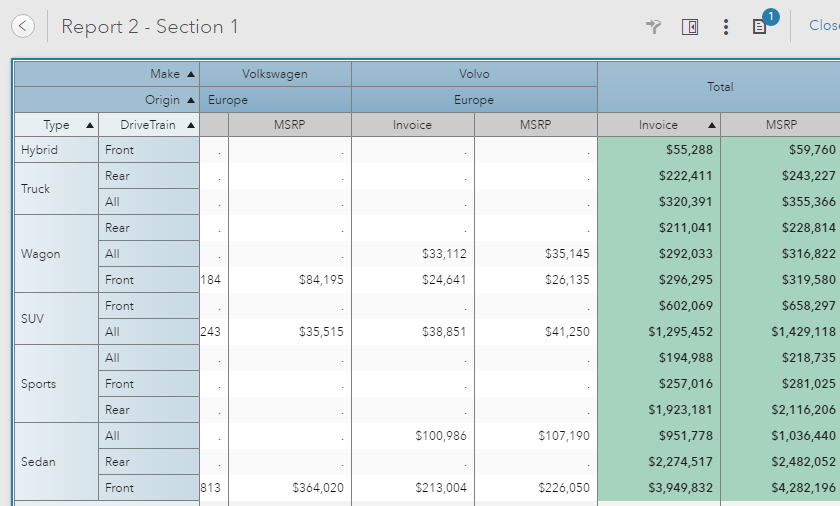Click the Total MSRP column header
Screen dimensions: 840x506
pyautogui.click(x=781, y=126)
